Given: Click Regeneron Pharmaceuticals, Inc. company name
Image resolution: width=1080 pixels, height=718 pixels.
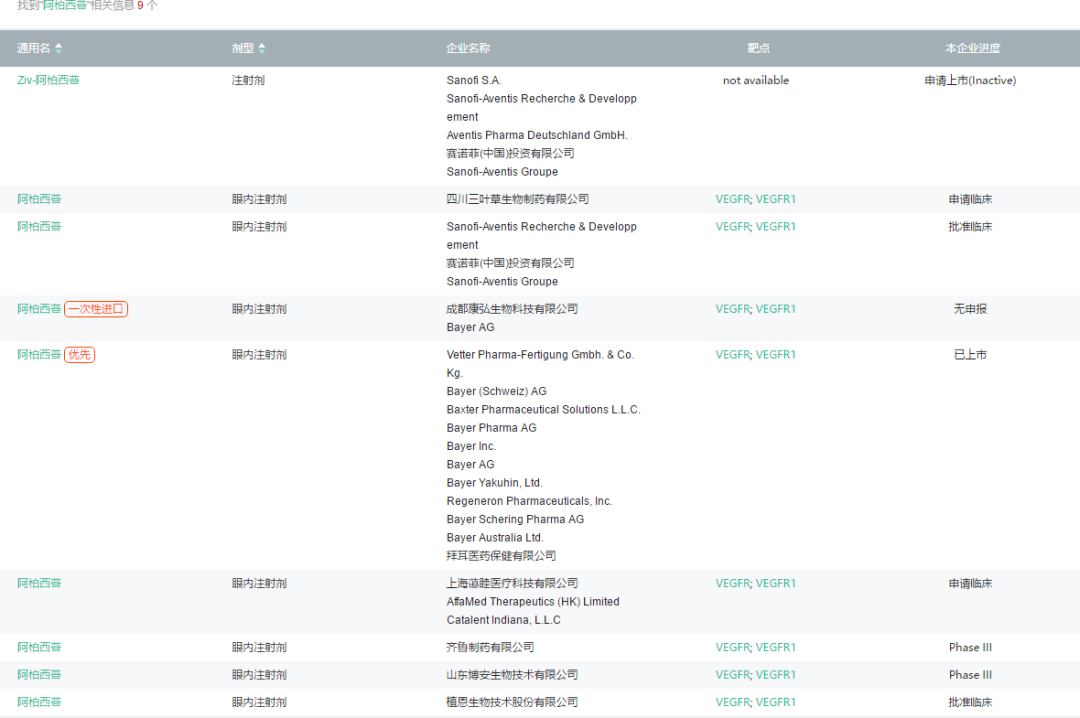Looking at the screenshot, I should pos(529,501).
